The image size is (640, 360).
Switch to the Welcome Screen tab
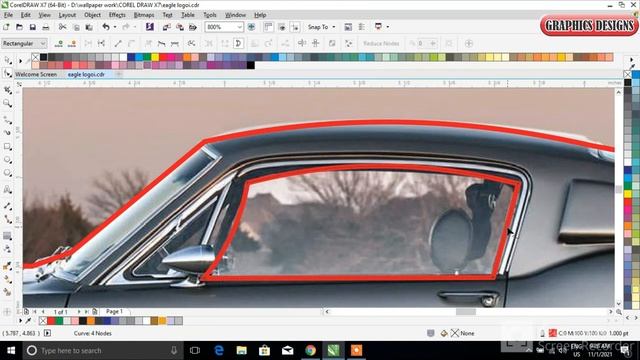36,74
